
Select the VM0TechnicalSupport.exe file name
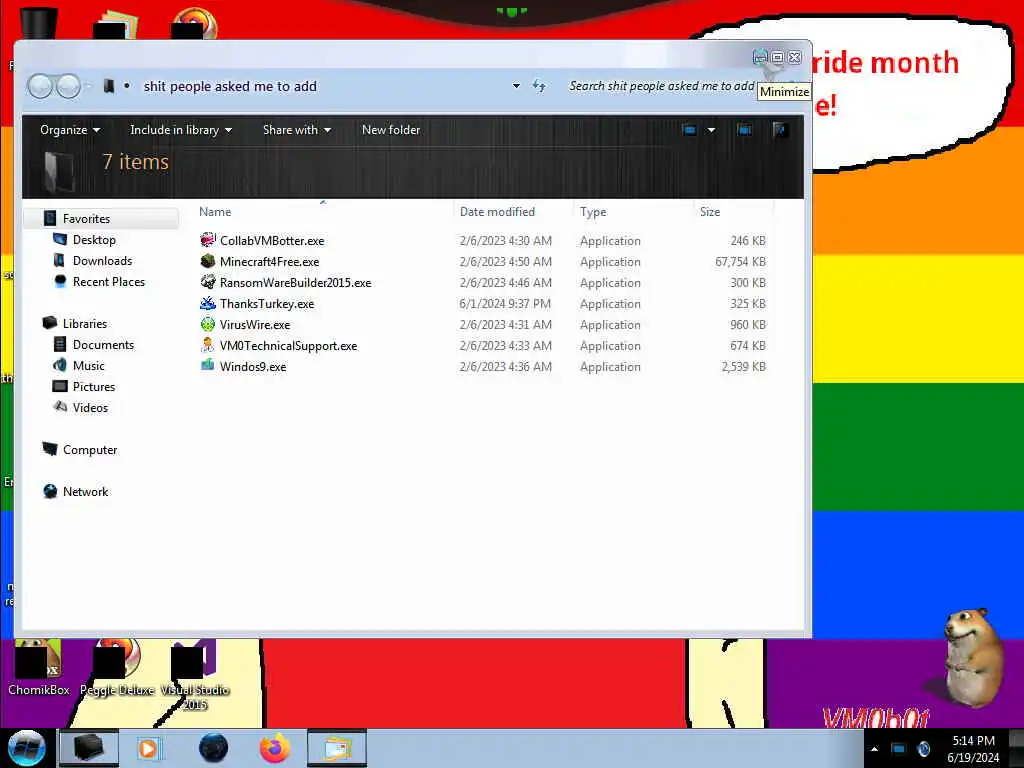[289, 345]
